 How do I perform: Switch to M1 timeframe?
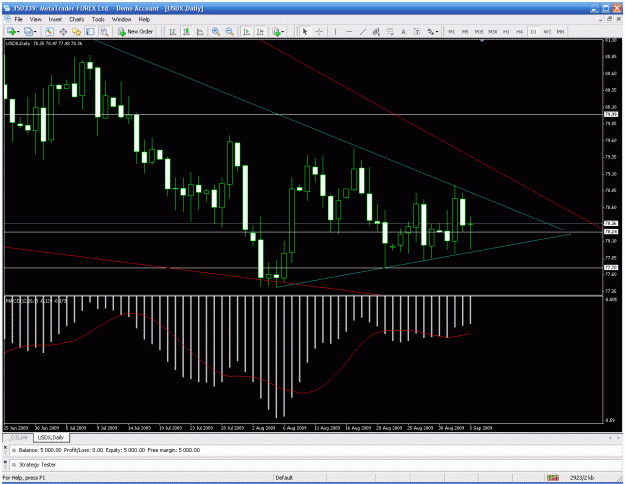click(x=452, y=31)
